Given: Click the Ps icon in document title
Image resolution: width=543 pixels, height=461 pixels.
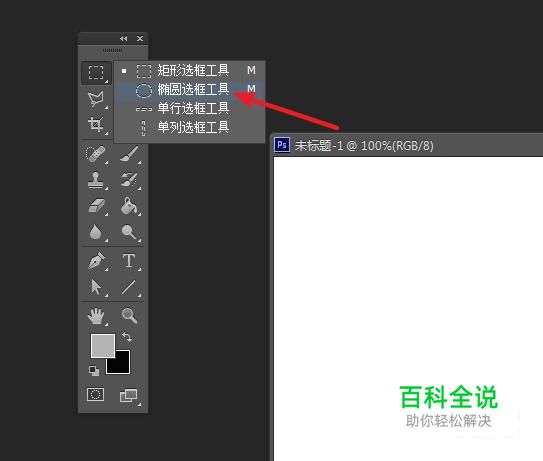Looking at the screenshot, I should (282, 145).
